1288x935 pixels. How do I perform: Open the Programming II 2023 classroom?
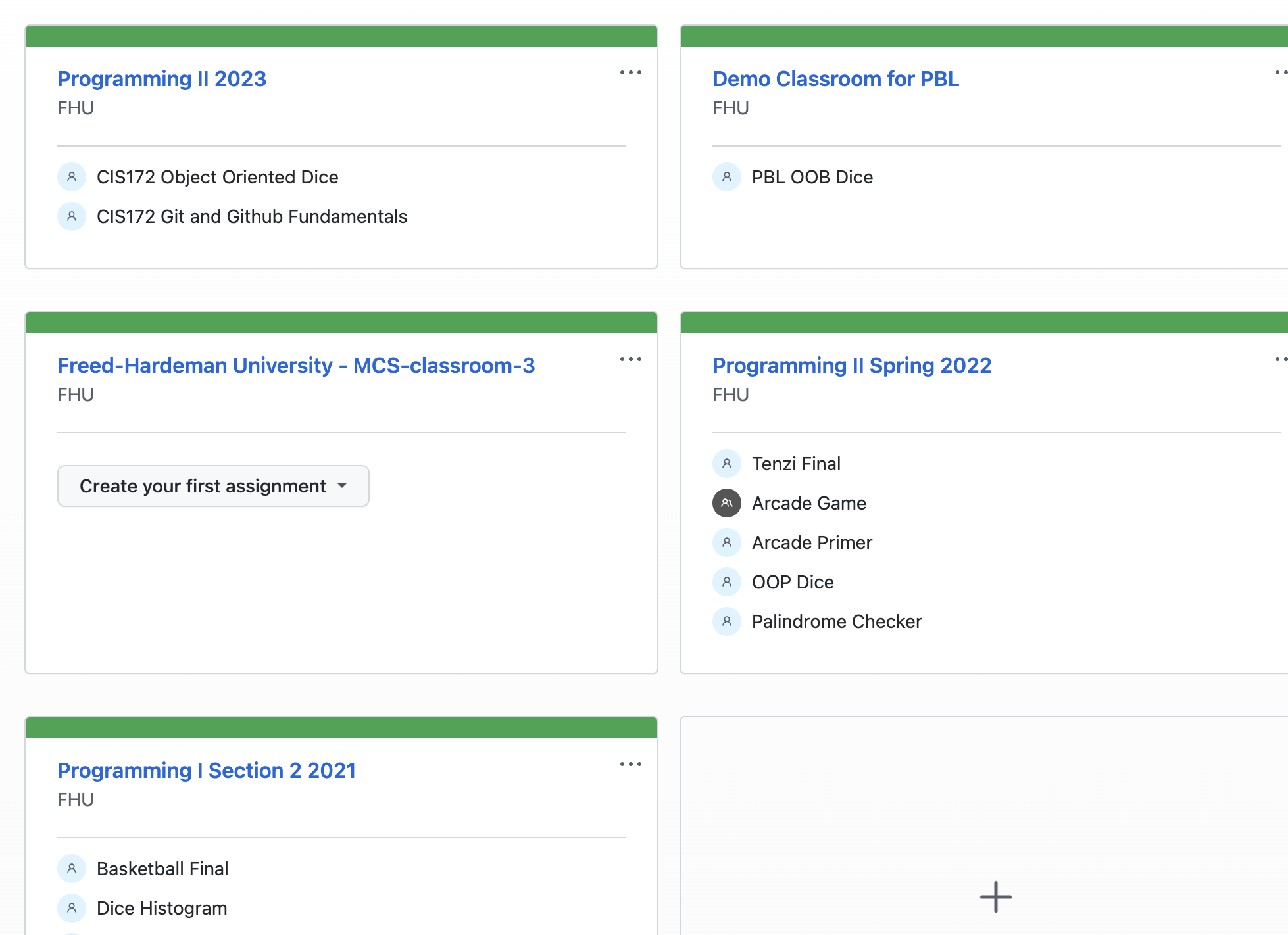[162, 78]
